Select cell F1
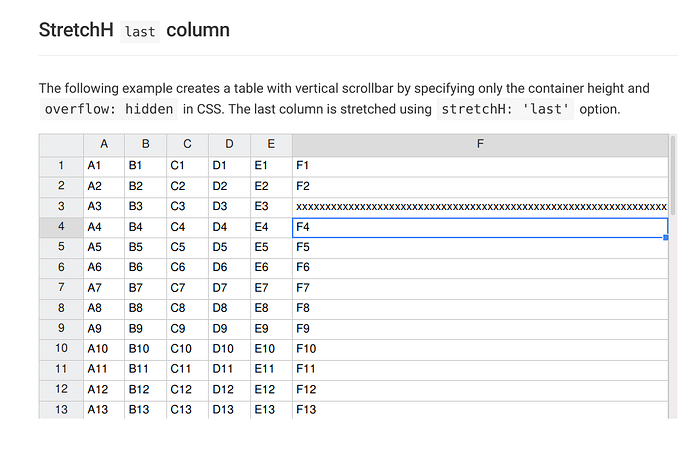The height and width of the screenshot is (452, 690). click(x=480, y=166)
